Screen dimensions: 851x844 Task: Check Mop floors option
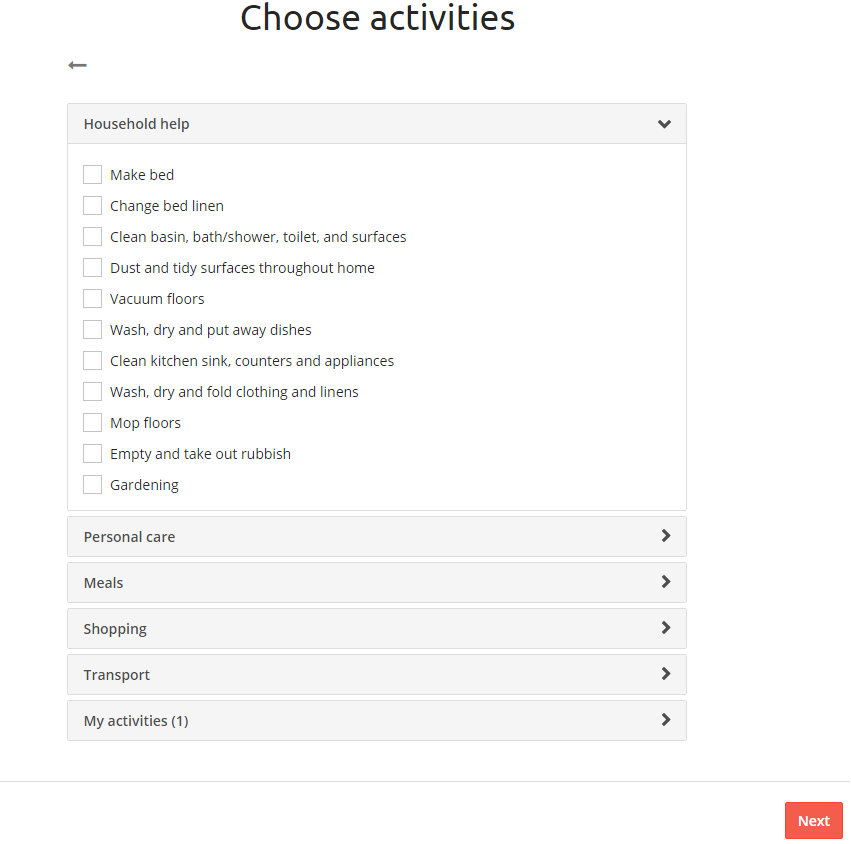click(92, 423)
